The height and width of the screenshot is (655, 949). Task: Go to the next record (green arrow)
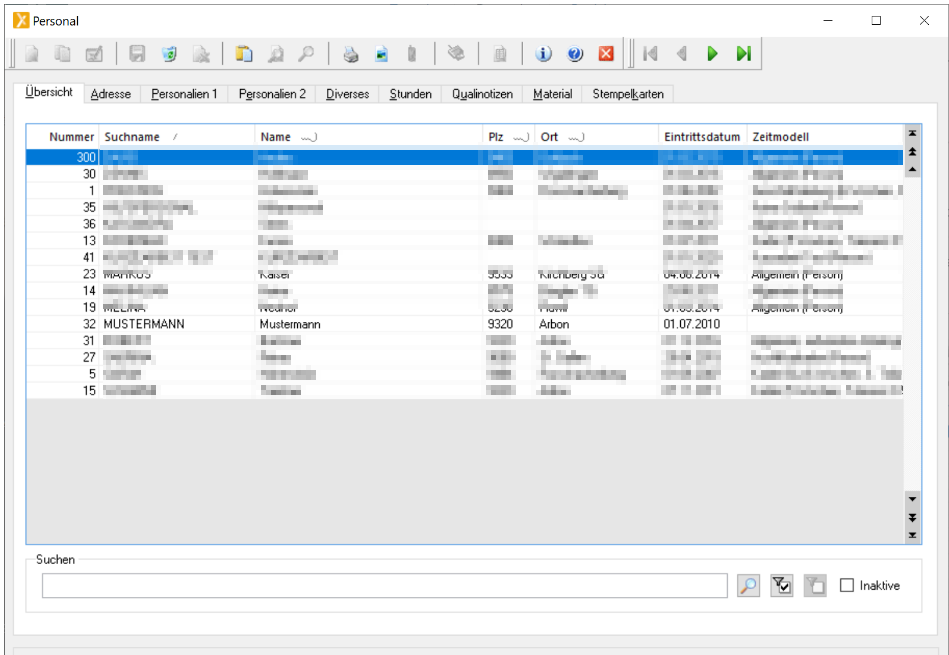click(x=712, y=54)
